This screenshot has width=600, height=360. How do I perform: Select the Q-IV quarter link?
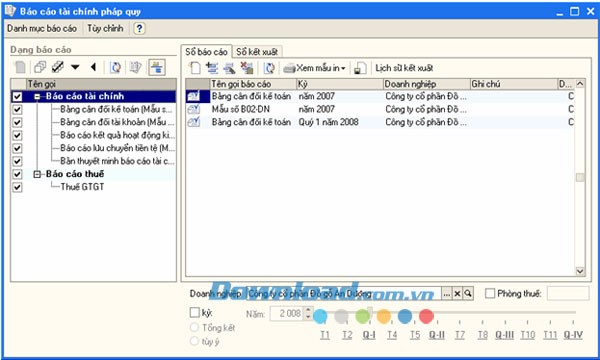click(x=573, y=335)
